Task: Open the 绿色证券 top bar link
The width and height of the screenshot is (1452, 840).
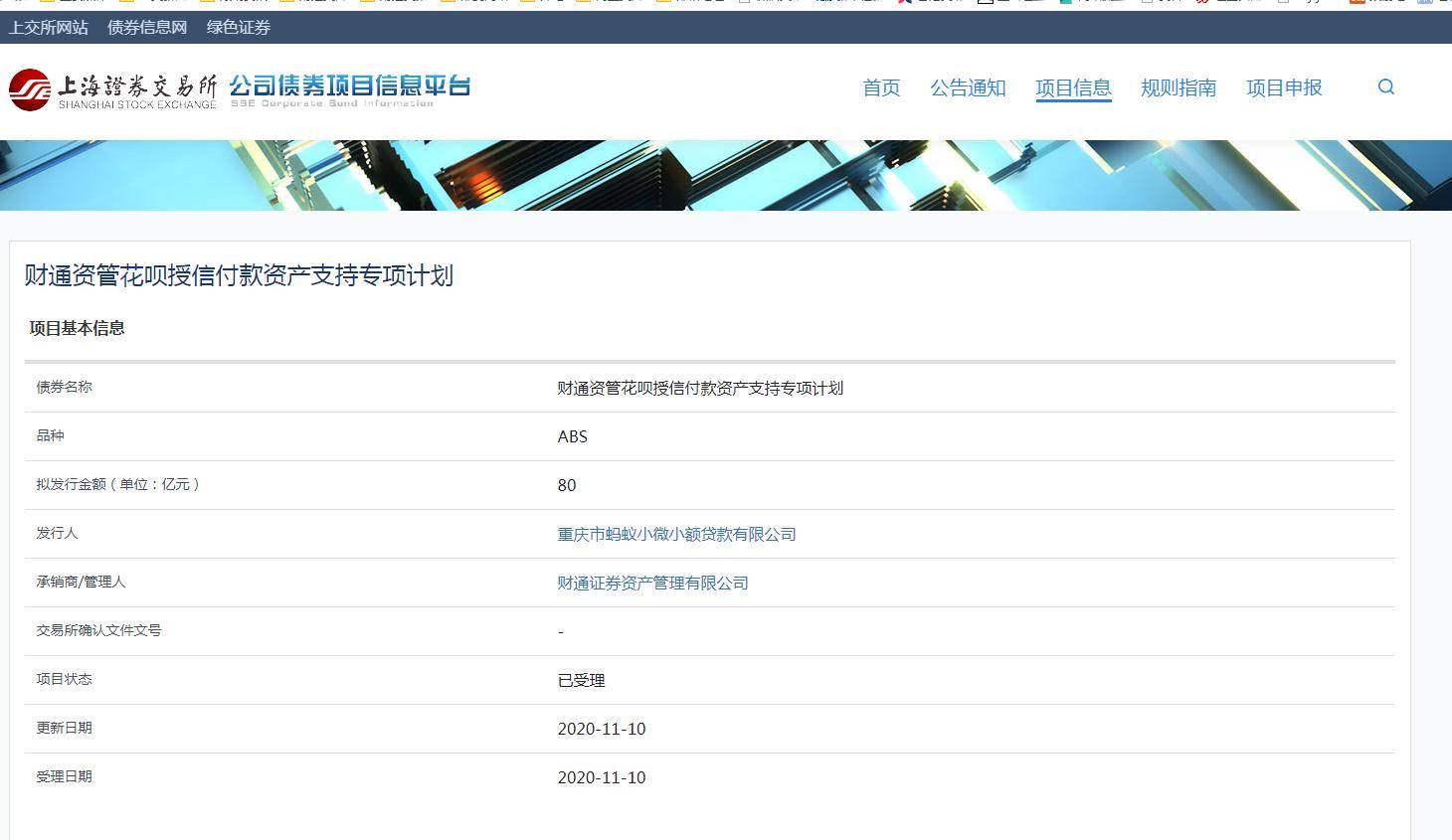Action: tap(239, 28)
